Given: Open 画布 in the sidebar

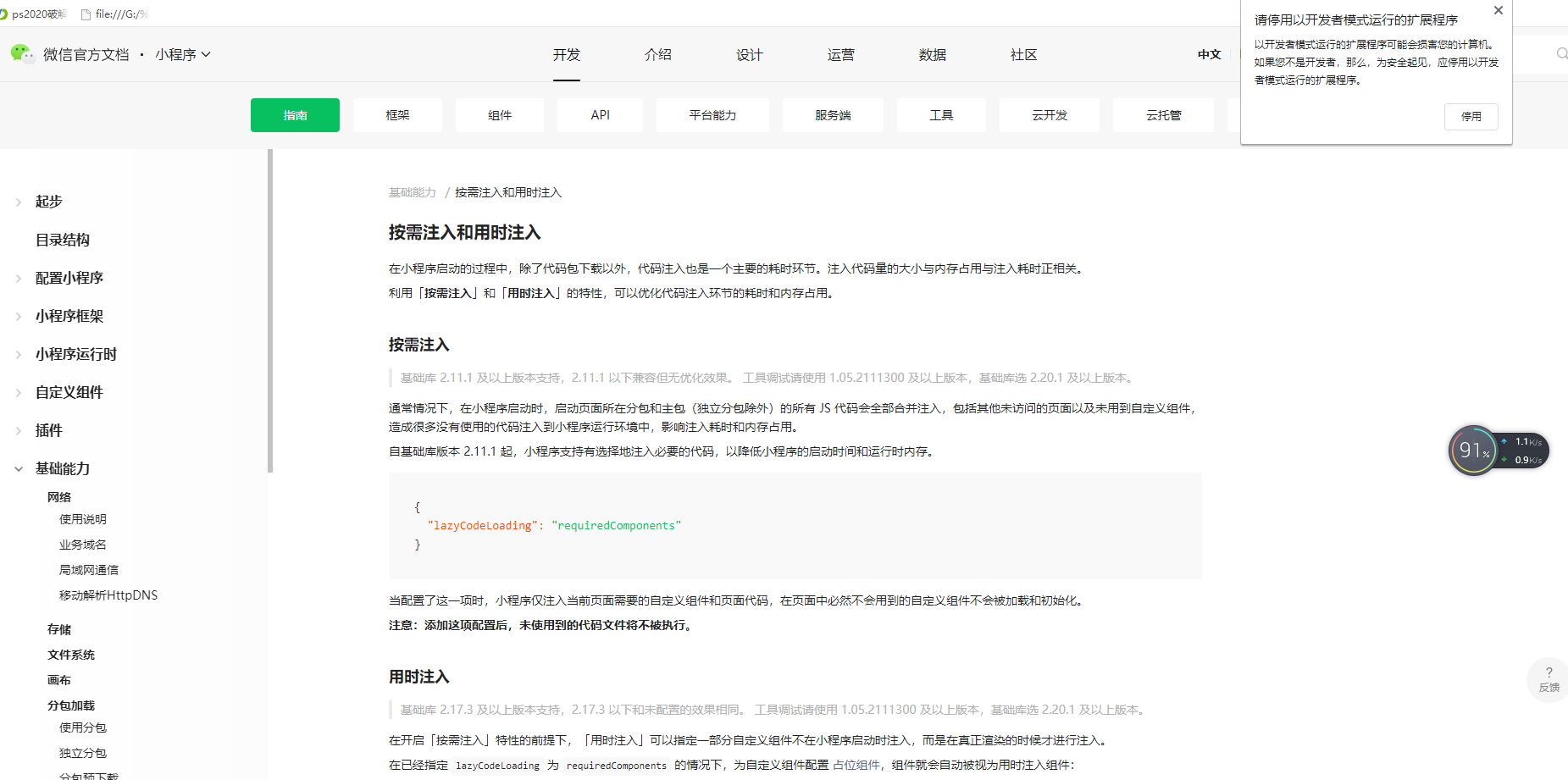Looking at the screenshot, I should click(59, 680).
